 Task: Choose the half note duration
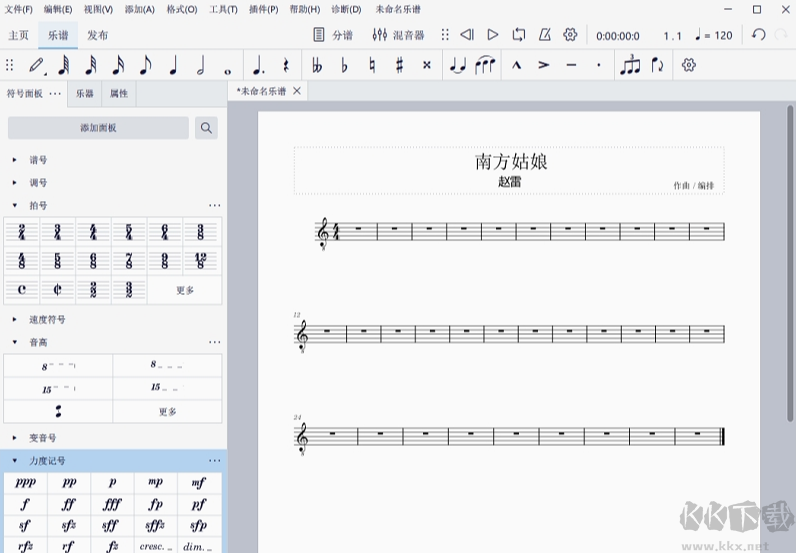[x=200, y=65]
